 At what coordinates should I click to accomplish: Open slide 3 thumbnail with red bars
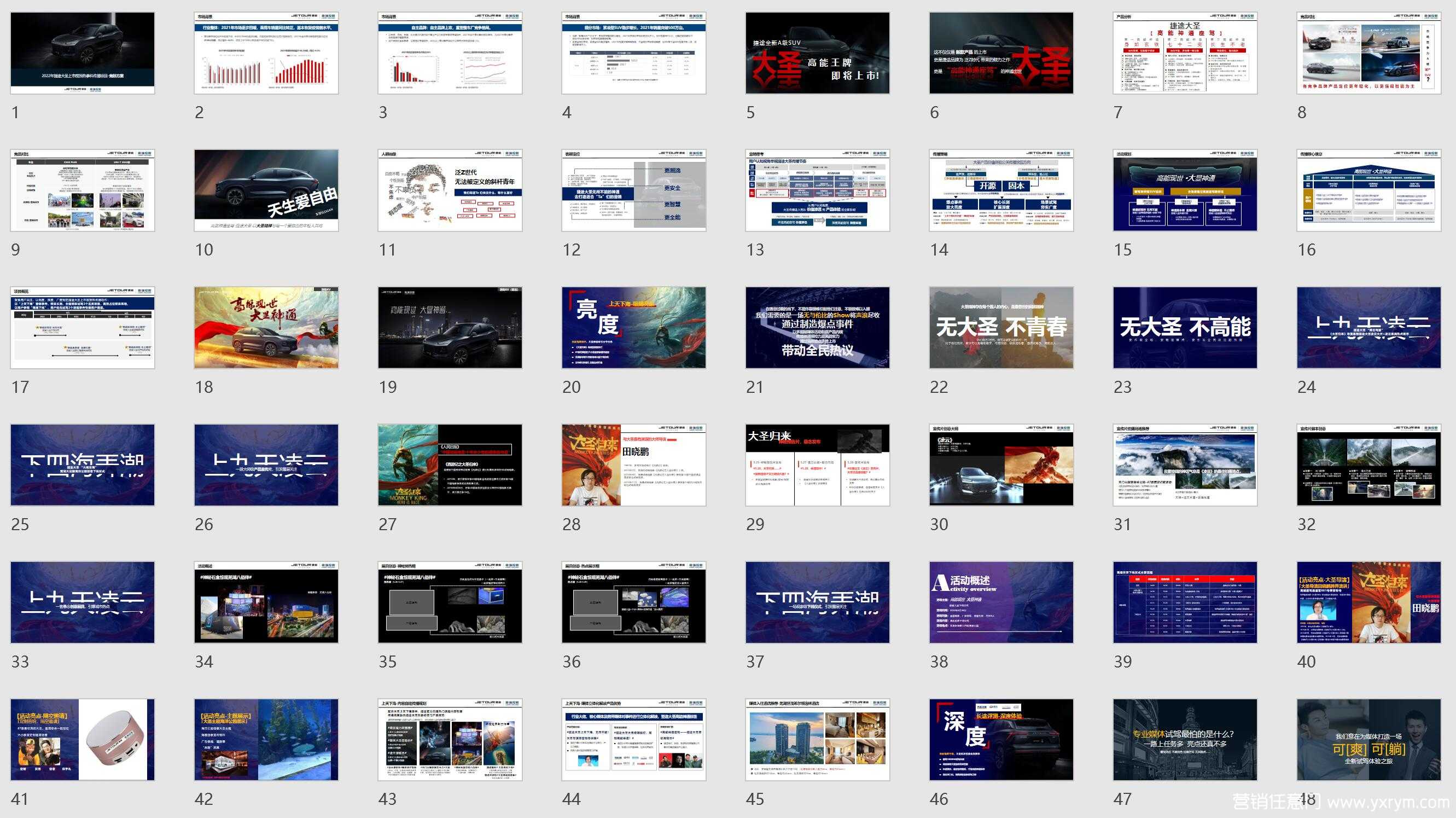(450, 53)
